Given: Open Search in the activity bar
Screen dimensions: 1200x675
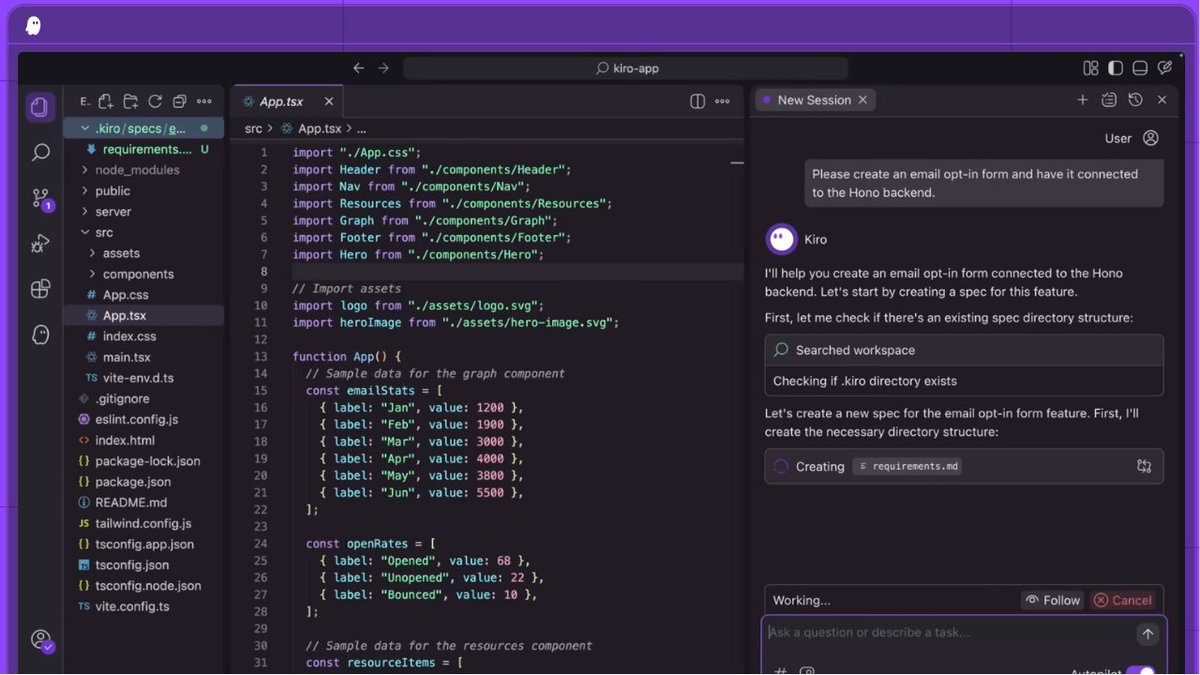Looking at the screenshot, I should 40,152.
